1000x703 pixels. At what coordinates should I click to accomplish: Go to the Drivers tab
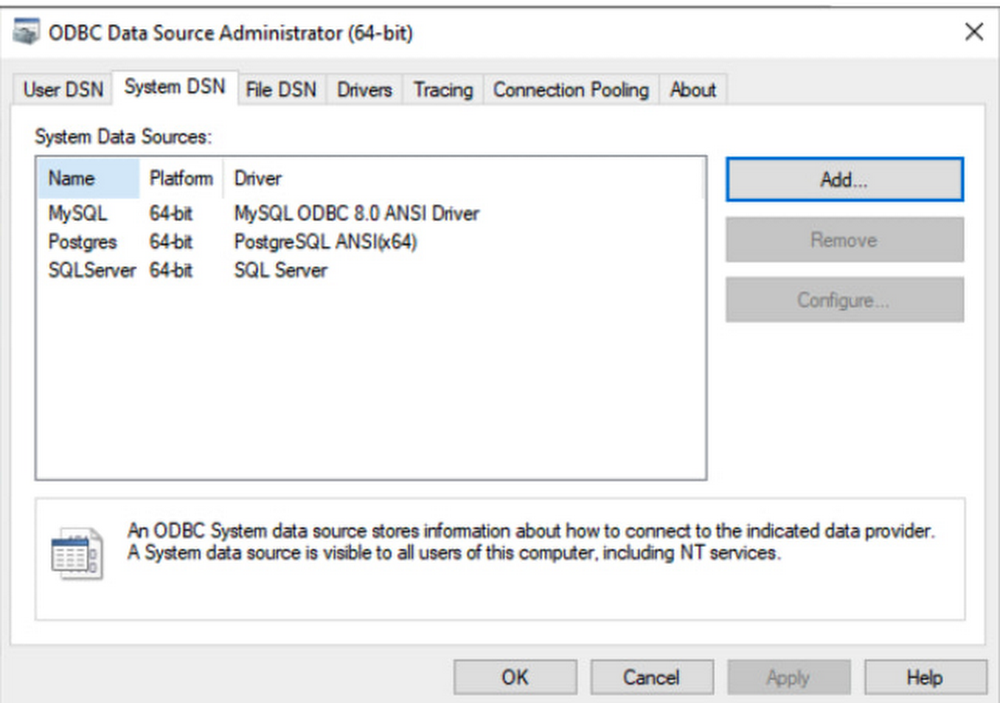click(364, 90)
